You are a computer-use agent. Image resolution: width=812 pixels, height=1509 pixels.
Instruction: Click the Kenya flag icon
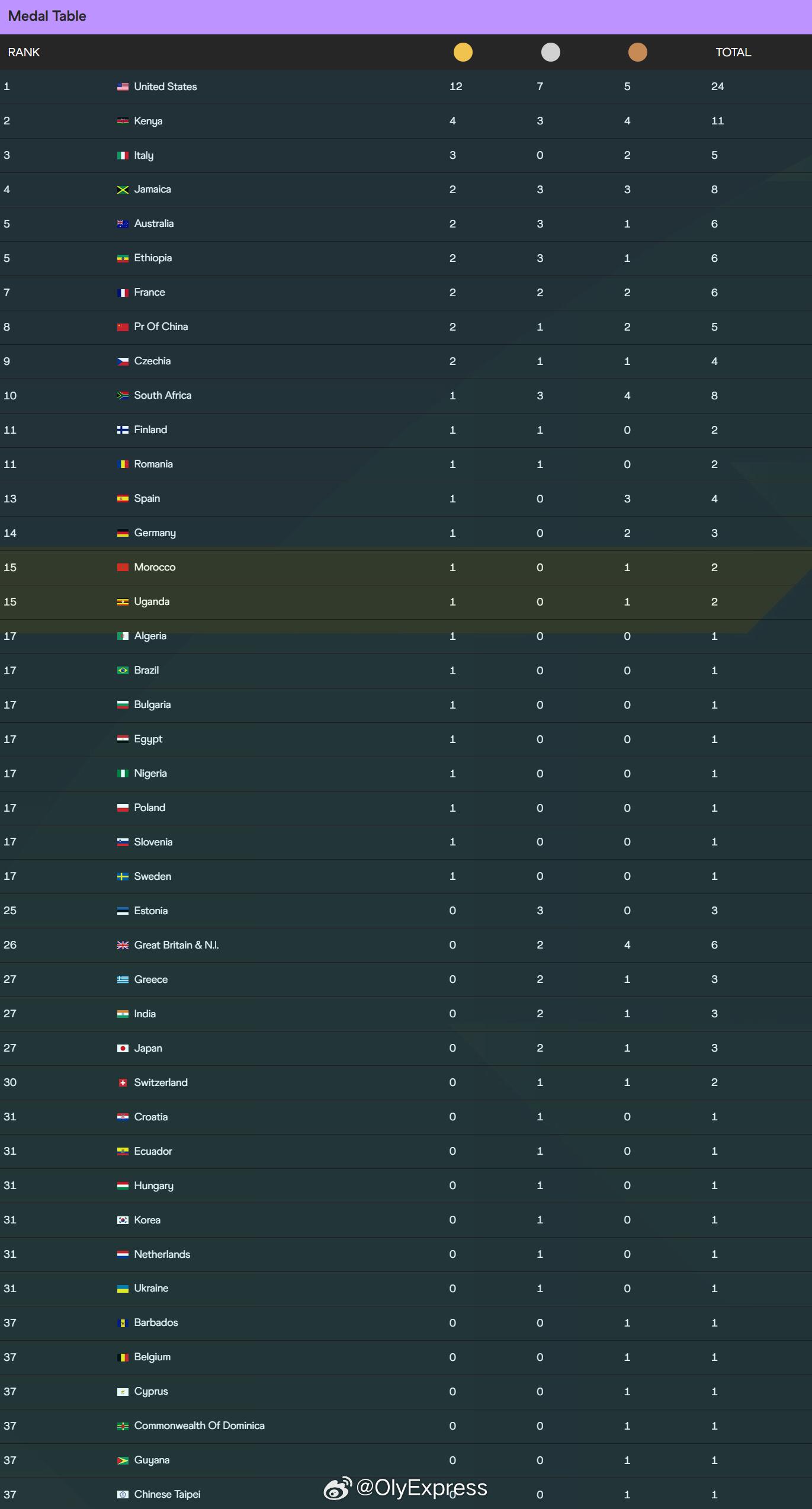(x=123, y=121)
